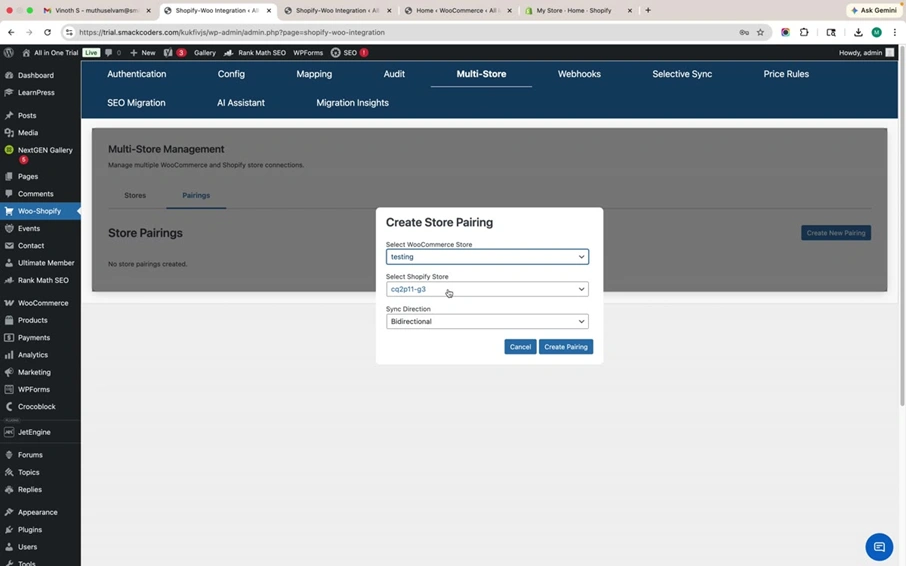Click the Pages sidebar icon

(9, 176)
